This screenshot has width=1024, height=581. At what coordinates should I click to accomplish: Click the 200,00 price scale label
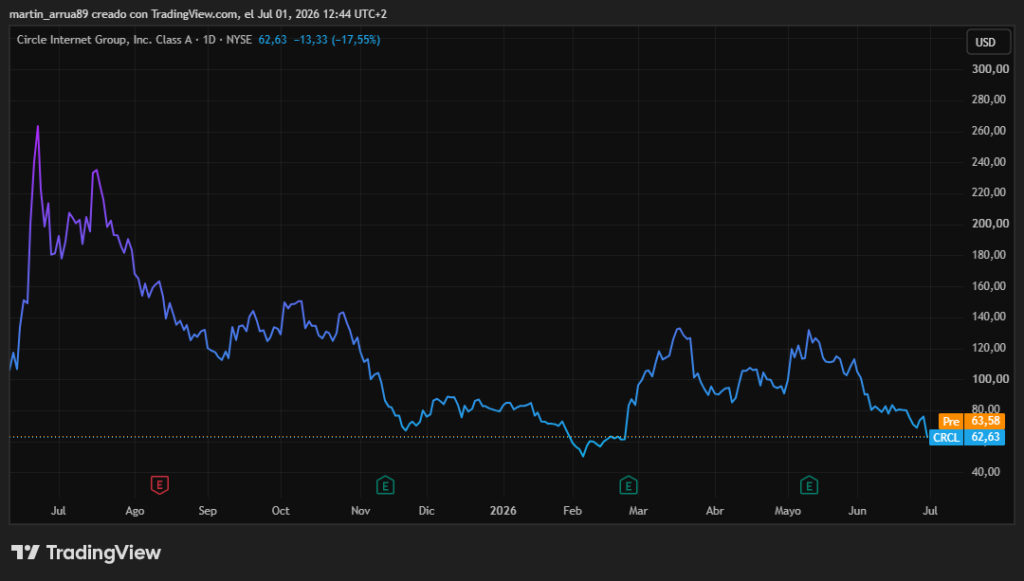990,223
